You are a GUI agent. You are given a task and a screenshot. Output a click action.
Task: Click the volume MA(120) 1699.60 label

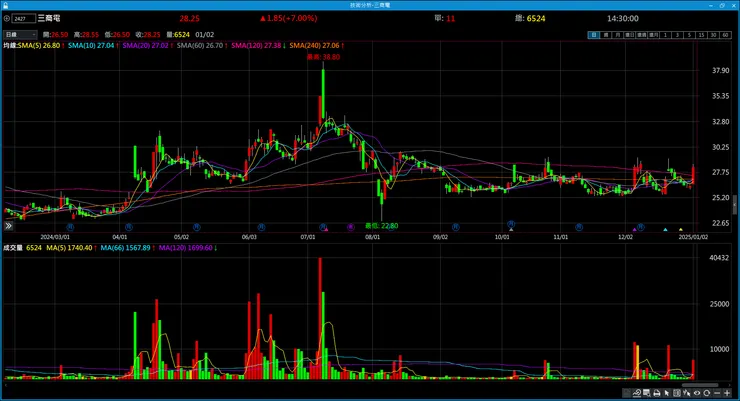coord(185,248)
